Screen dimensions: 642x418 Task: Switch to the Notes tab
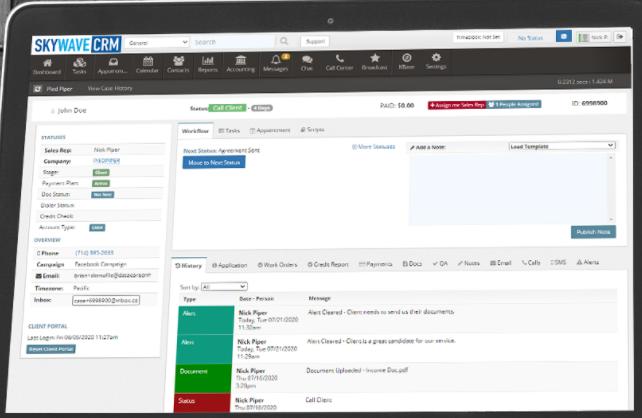tap(469, 263)
